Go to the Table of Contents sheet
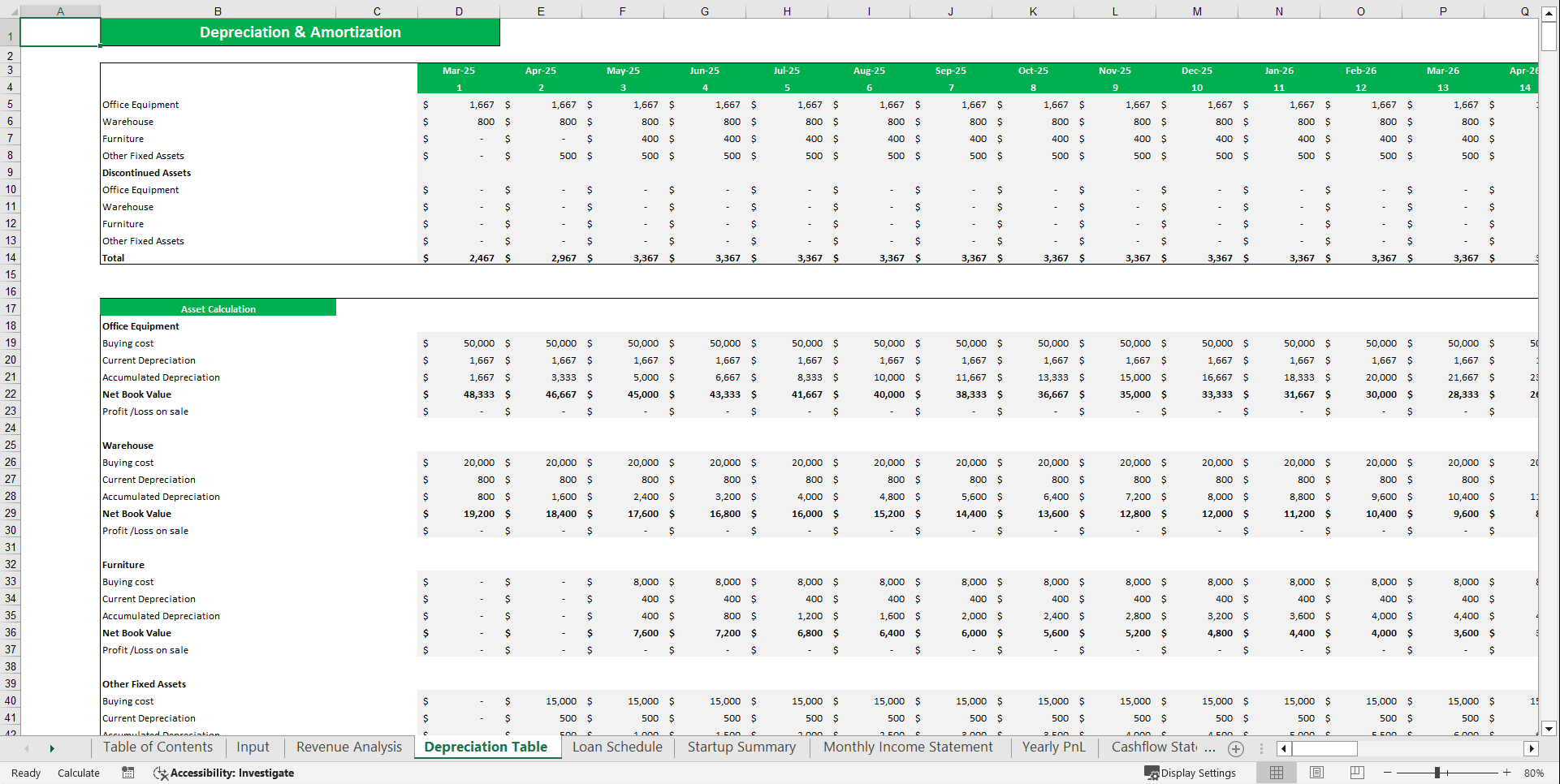The width and height of the screenshot is (1560, 784). coord(158,747)
